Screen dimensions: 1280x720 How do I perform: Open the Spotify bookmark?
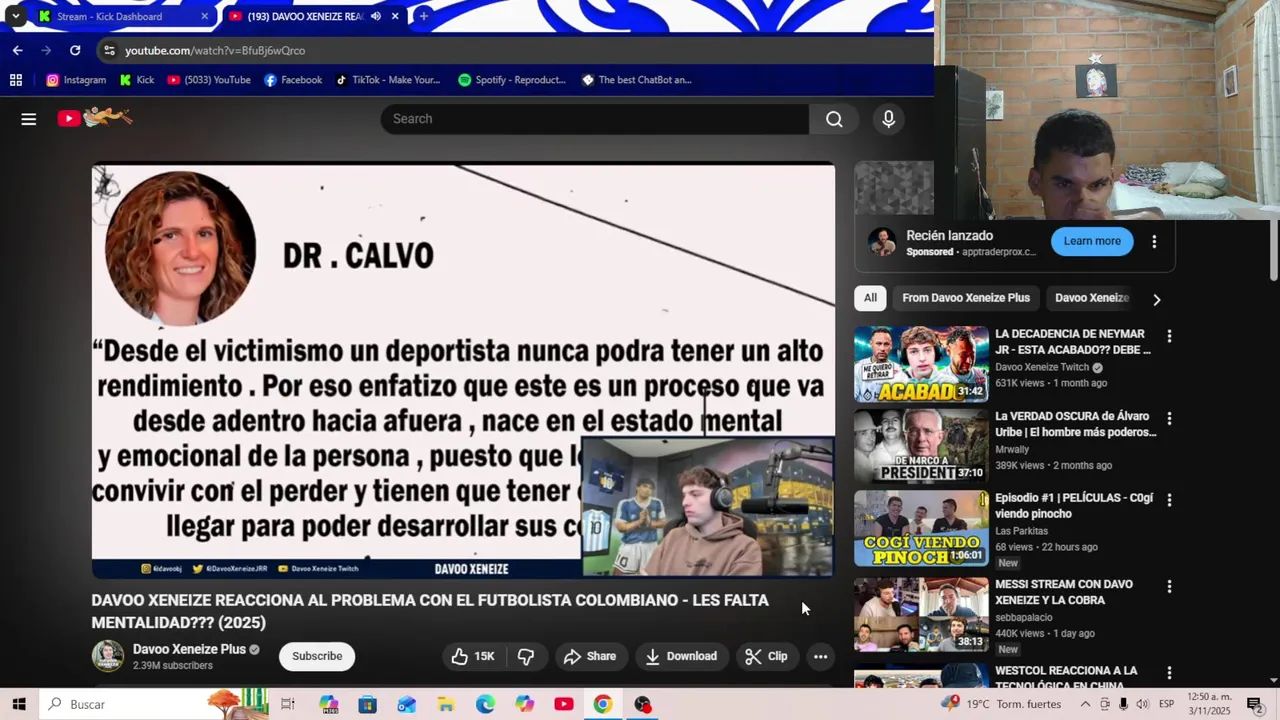[x=512, y=80]
